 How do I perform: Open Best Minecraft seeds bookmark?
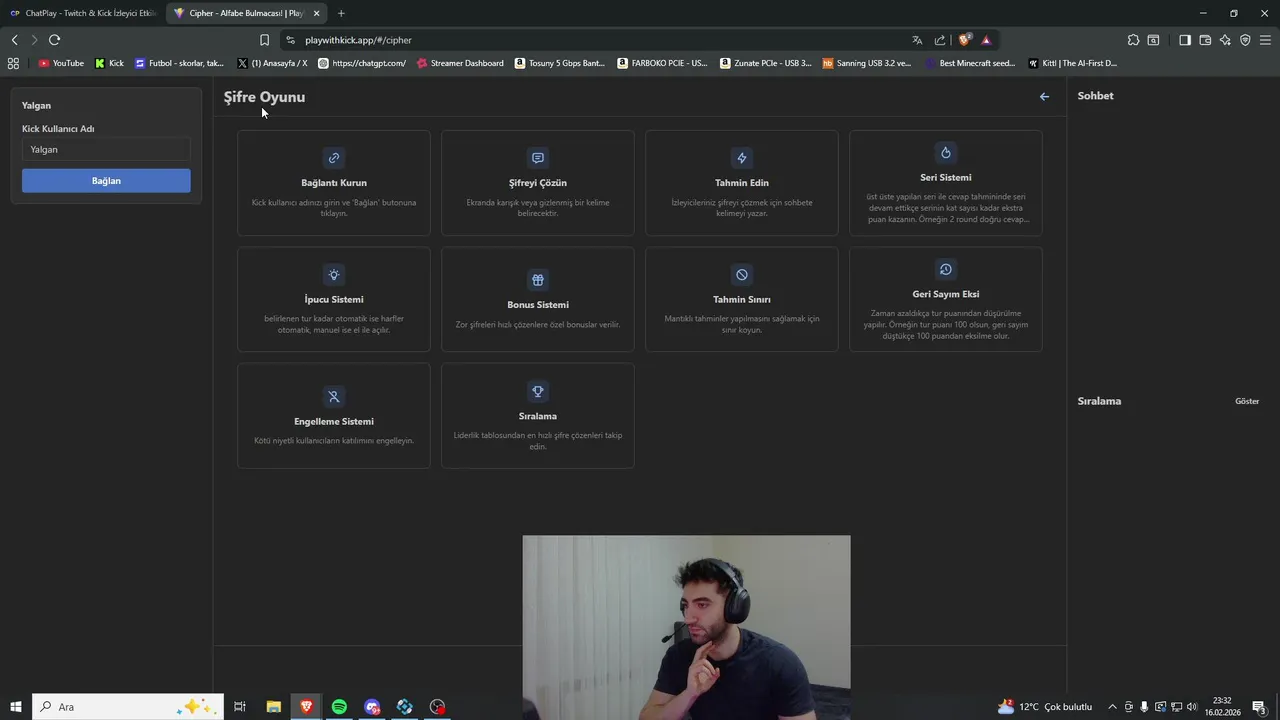pos(970,63)
